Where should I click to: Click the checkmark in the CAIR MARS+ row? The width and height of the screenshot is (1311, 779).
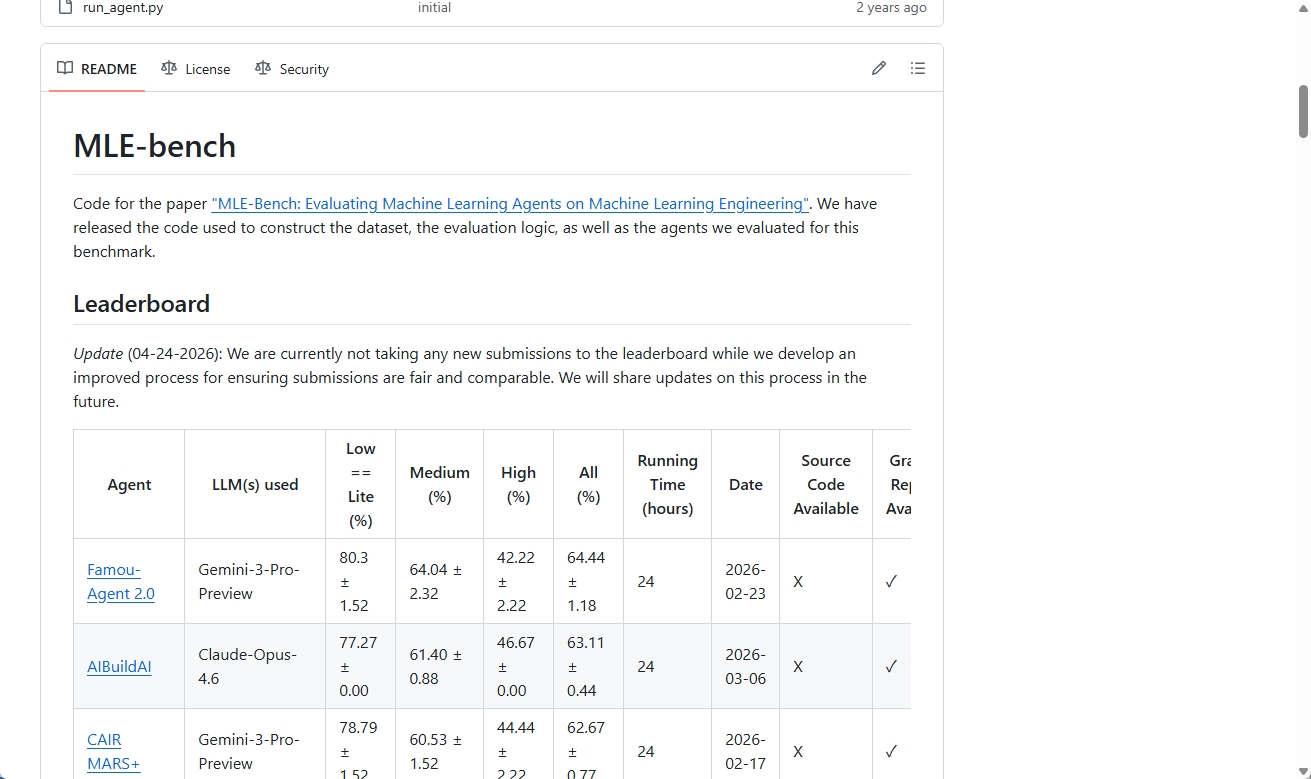tap(891, 752)
